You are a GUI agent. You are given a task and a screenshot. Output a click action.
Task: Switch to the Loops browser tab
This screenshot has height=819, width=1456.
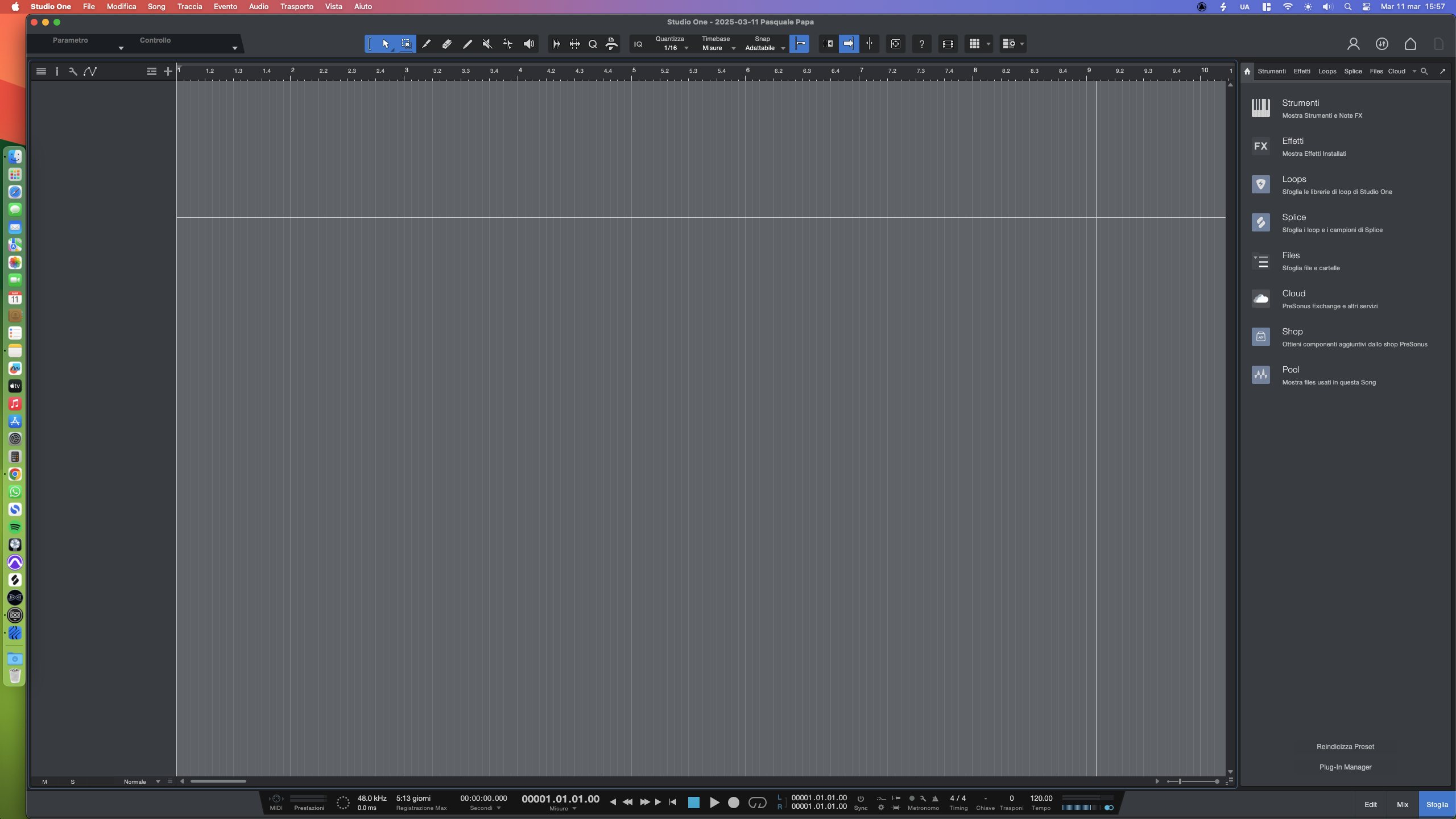[1327, 71]
